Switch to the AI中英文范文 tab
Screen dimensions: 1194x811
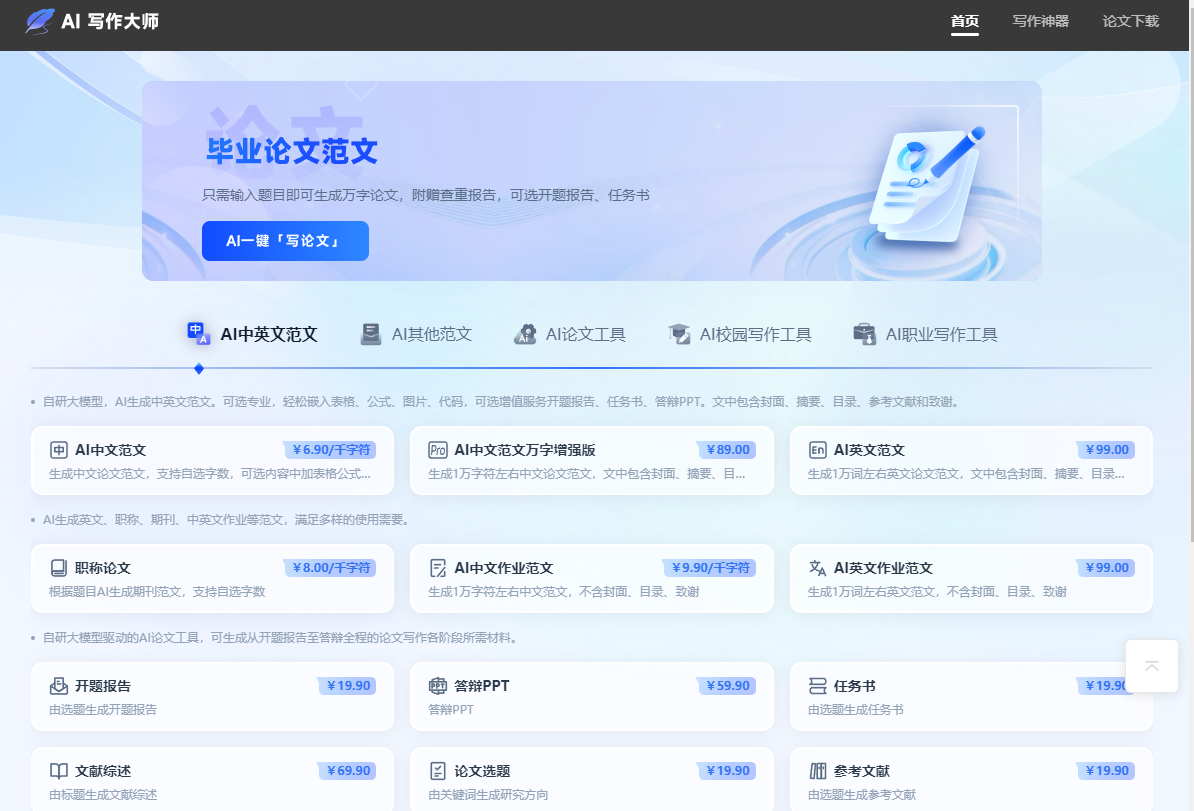pos(252,334)
